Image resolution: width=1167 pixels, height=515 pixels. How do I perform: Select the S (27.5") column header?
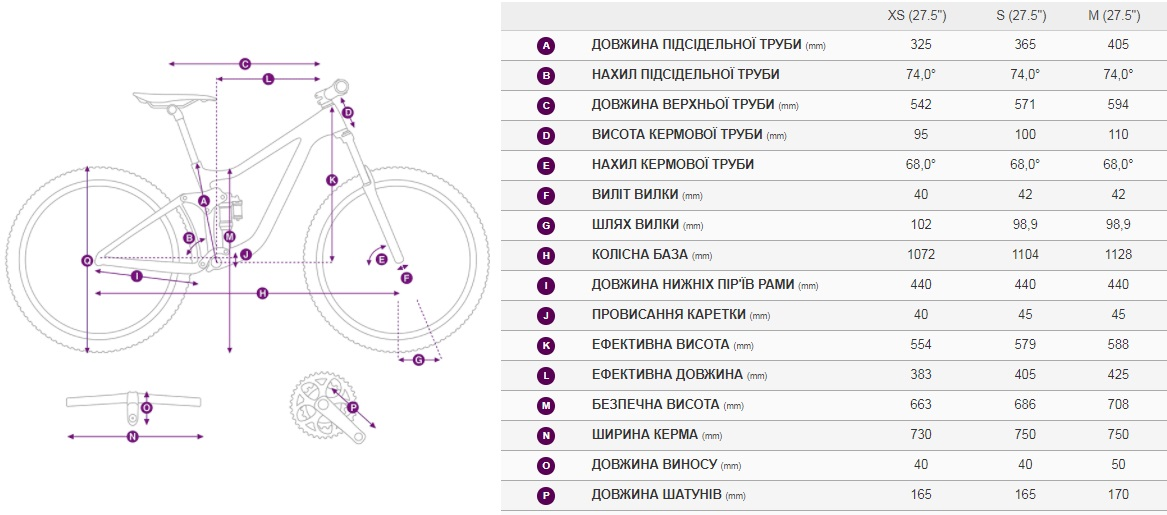pos(1026,16)
